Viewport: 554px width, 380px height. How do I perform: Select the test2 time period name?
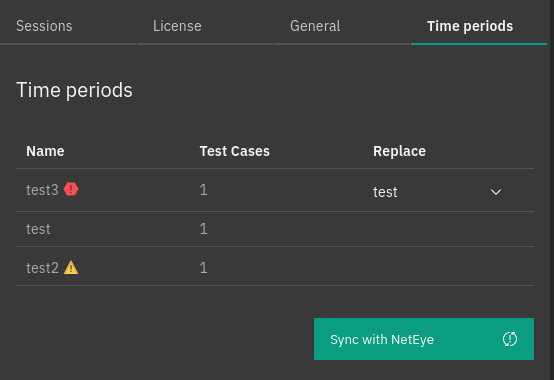point(42,268)
